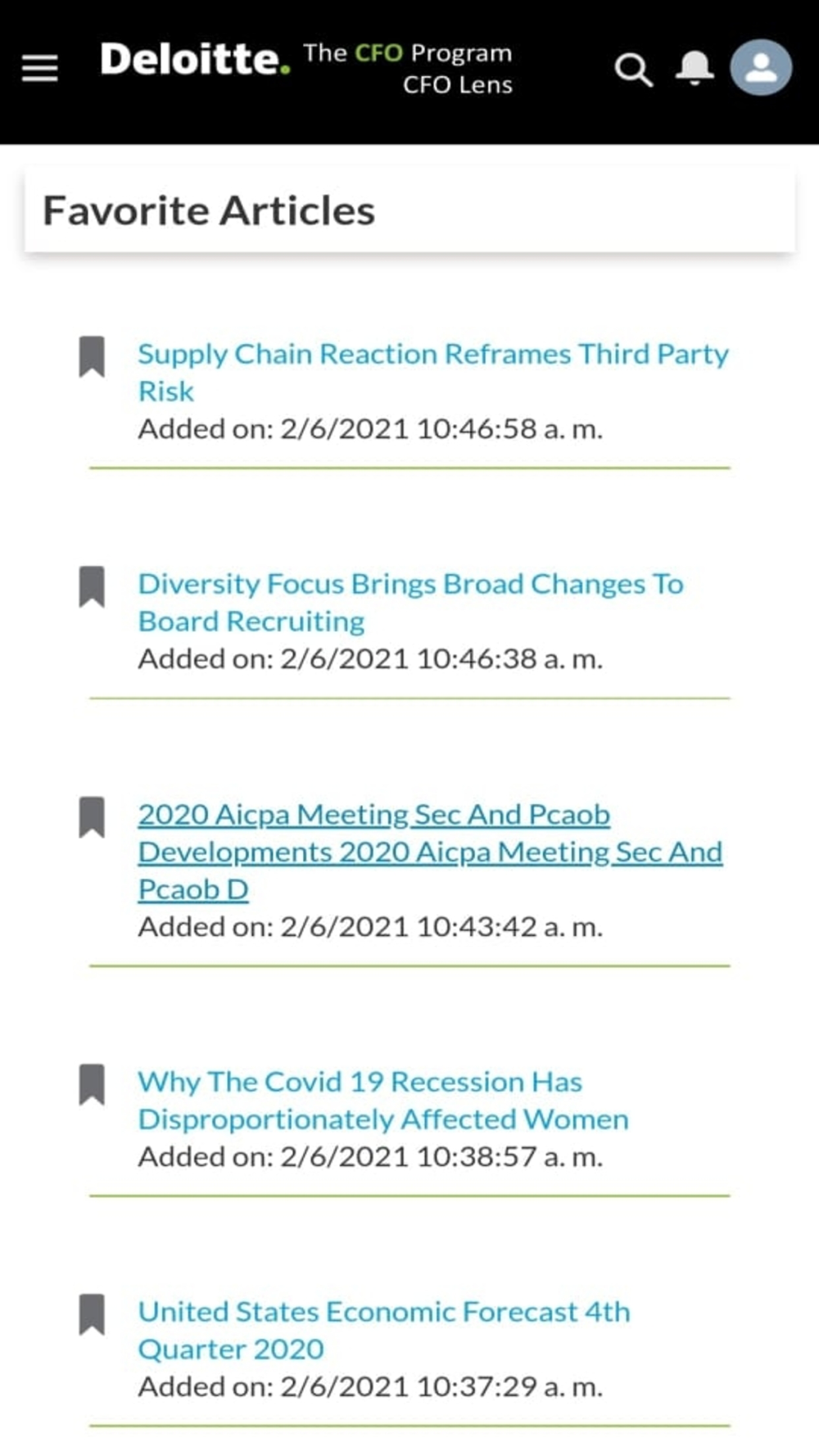Open Diversity Focus Brings Broad Changes article

pyautogui.click(x=410, y=603)
